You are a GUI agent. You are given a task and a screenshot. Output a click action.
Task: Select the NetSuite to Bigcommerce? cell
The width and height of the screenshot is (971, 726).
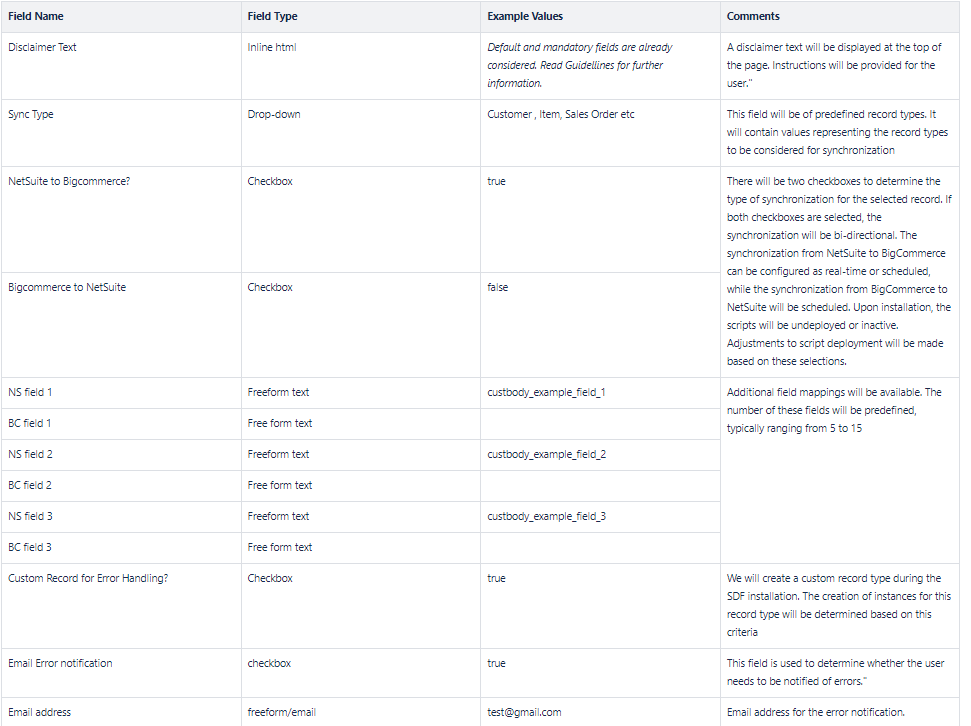pyautogui.click(x=69, y=181)
